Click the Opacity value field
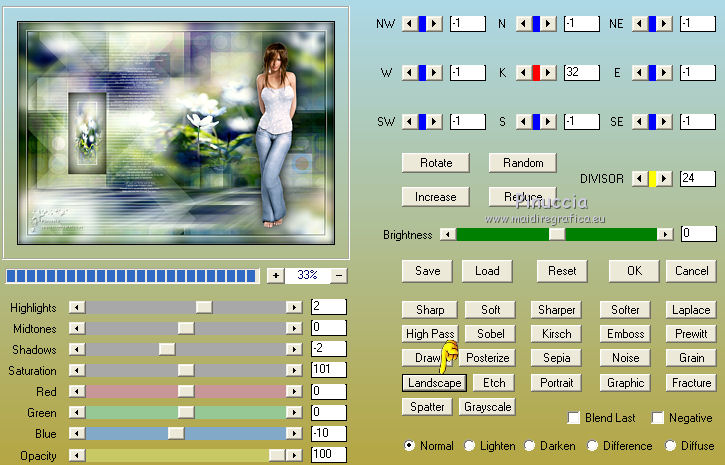Image resolution: width=725 pixels, height=465 pixels. coord(328,454)
